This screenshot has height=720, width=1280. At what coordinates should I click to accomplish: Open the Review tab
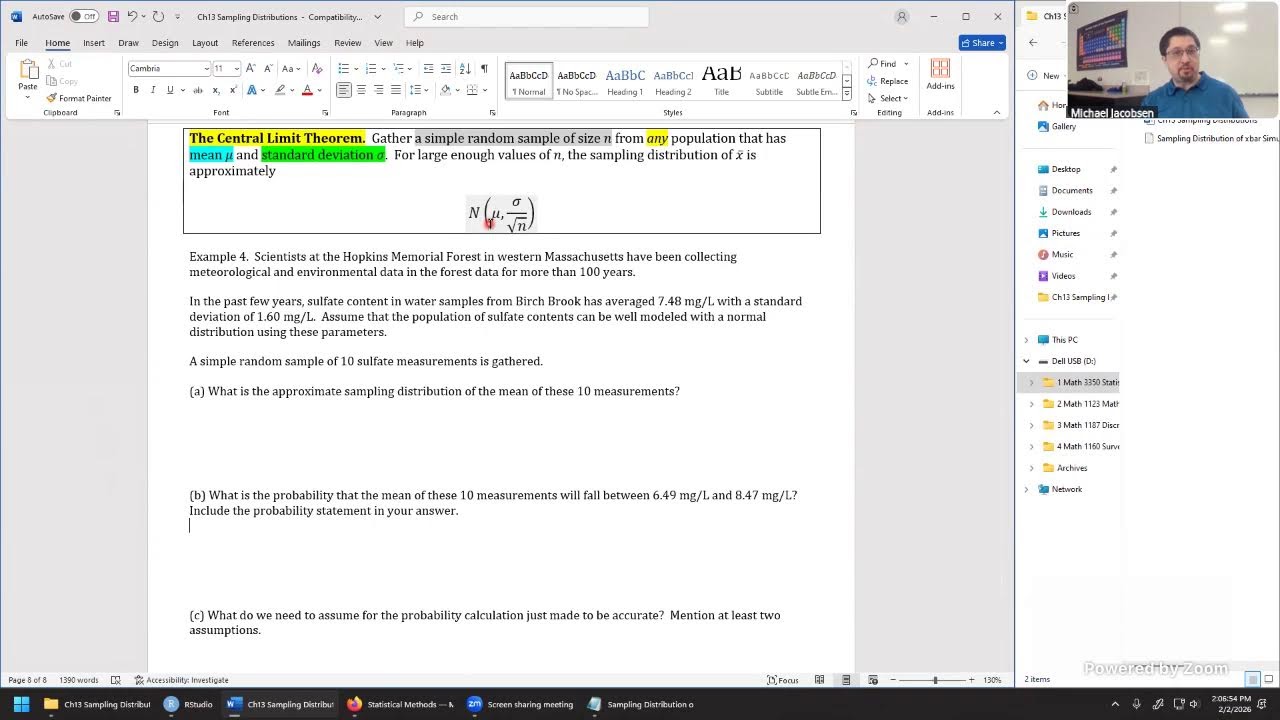348,43
